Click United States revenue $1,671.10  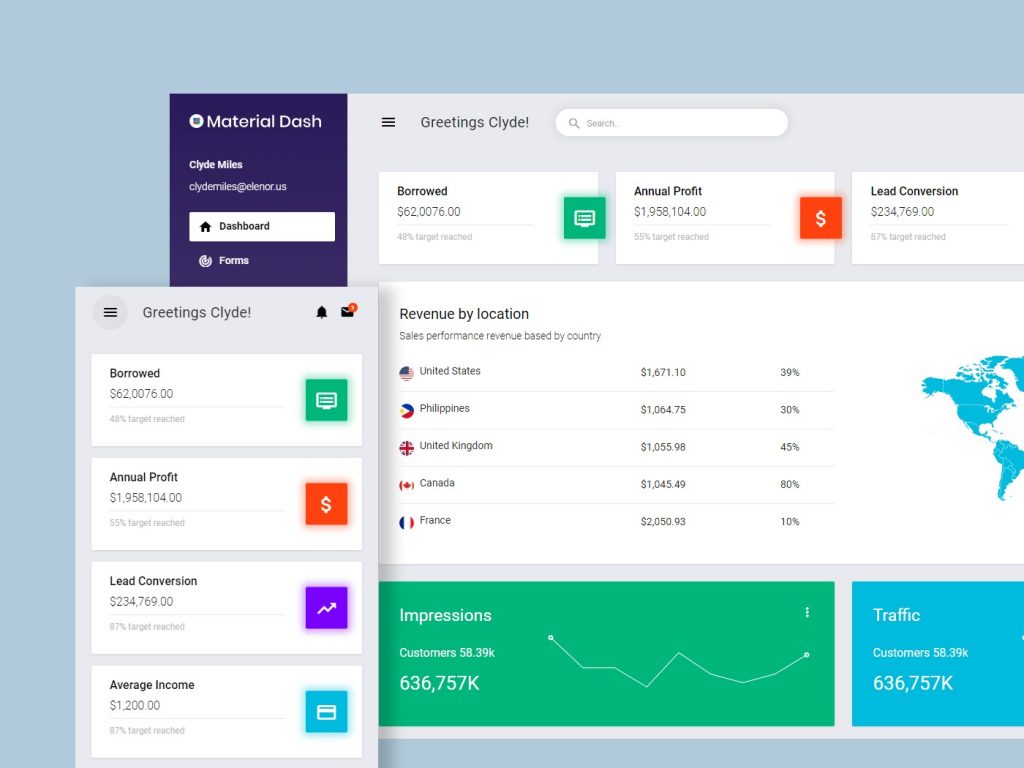663,372
